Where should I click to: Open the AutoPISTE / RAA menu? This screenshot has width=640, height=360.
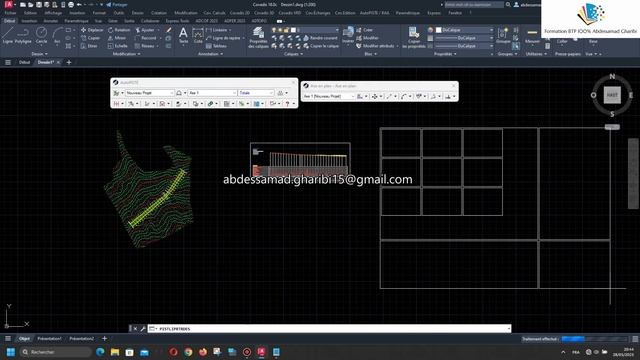coord(374,13)
